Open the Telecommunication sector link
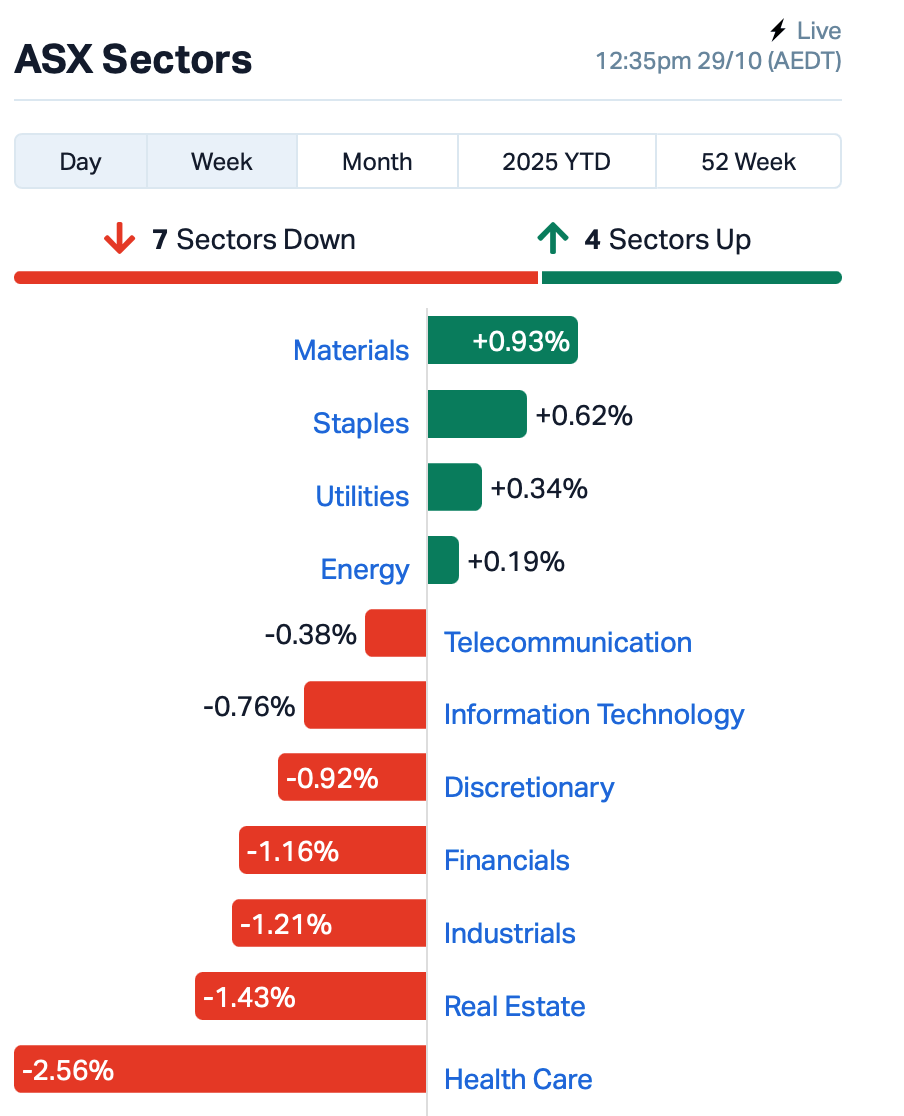The width and height of the screenshot is (904, 1116). (568, 642)
